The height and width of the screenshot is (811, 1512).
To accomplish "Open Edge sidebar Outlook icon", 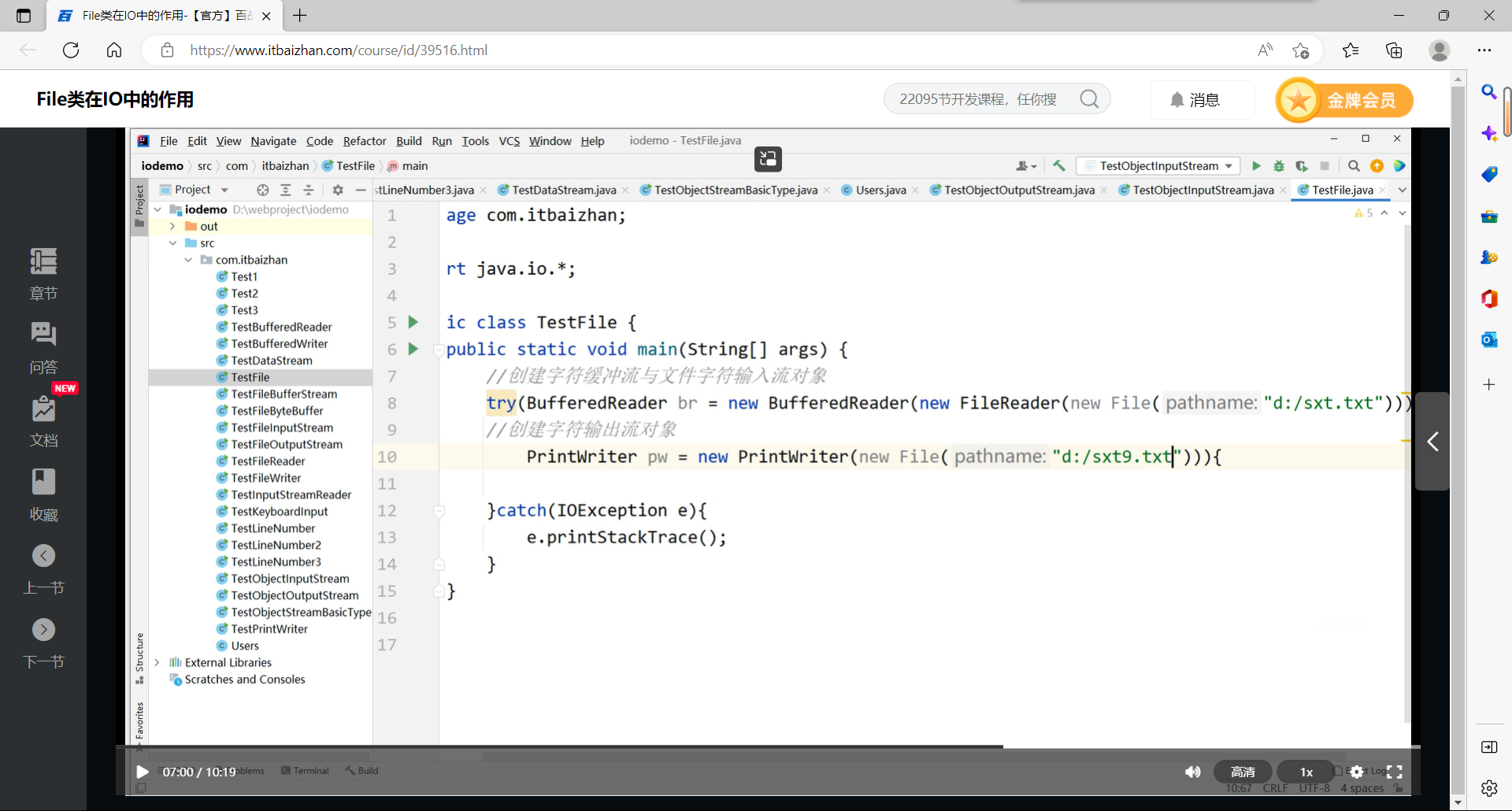I will point(1489,339).
